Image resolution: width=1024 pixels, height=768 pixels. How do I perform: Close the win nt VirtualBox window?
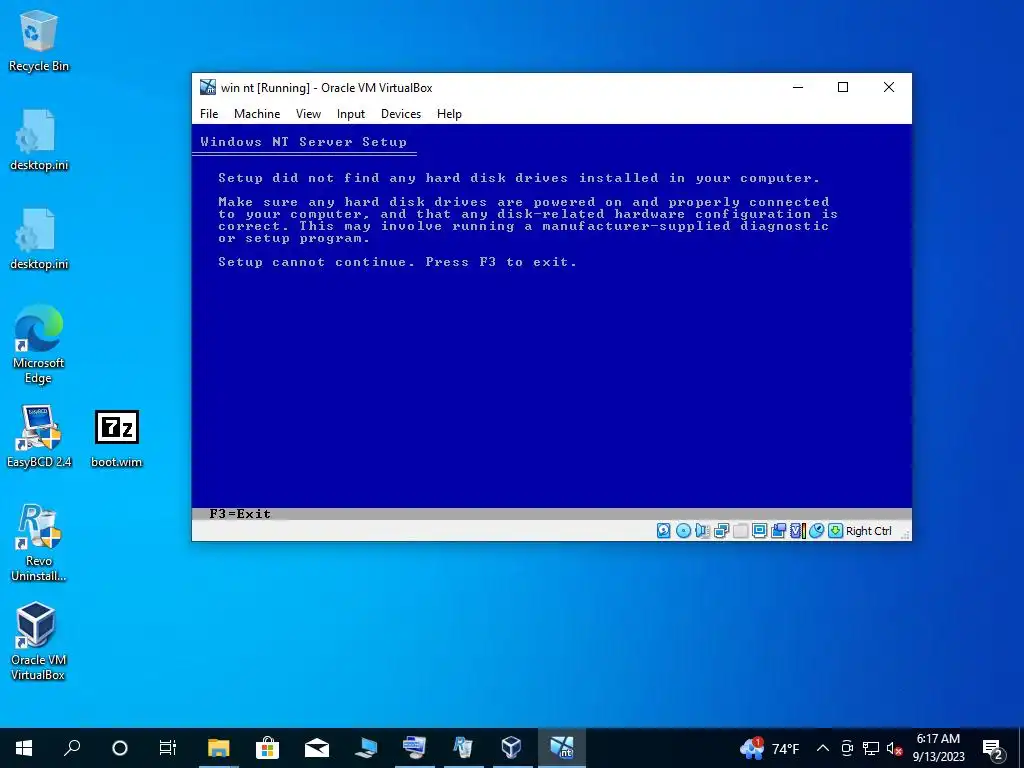pos(889,87)
